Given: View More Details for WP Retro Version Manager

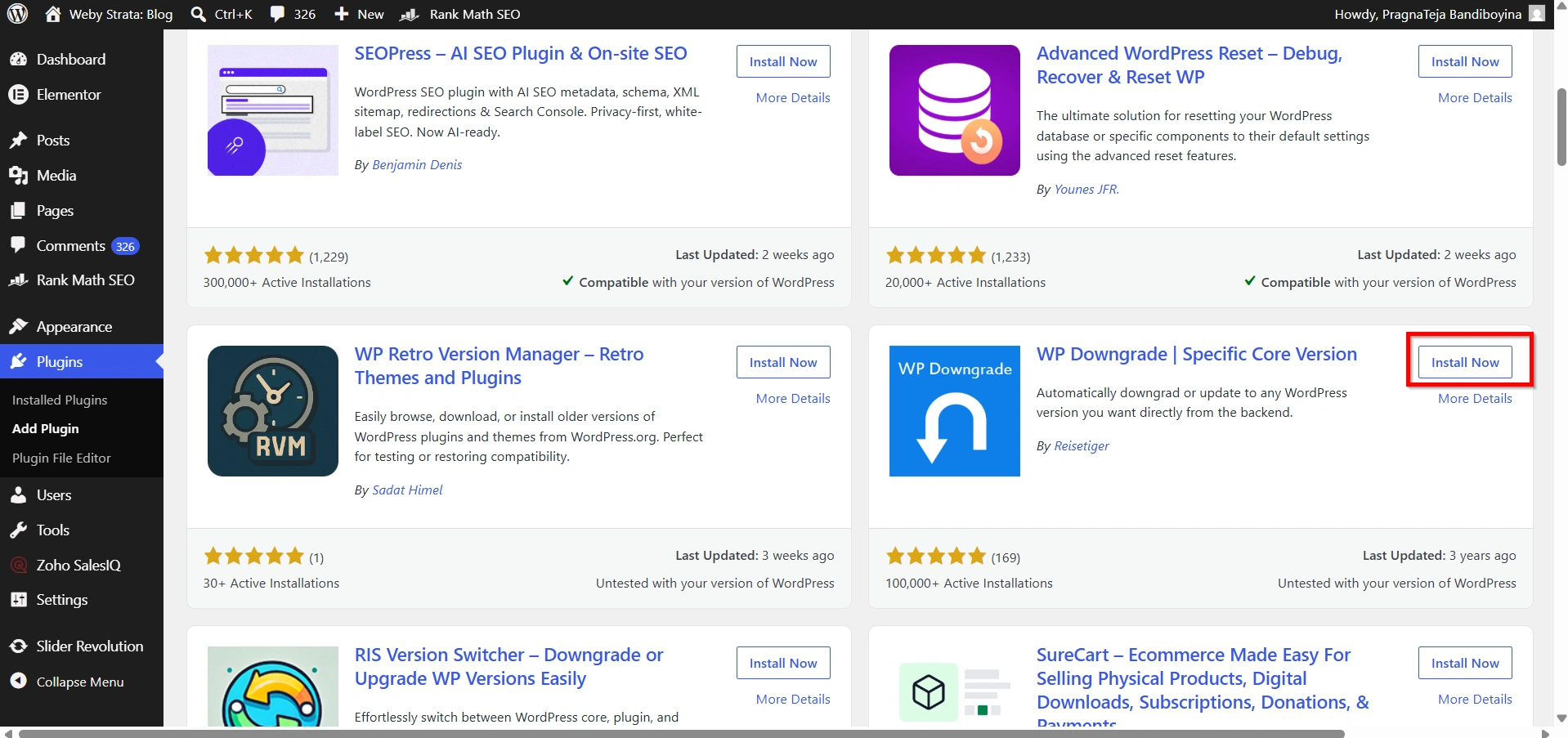Looking at the screenshot, I should coord(793,398).
